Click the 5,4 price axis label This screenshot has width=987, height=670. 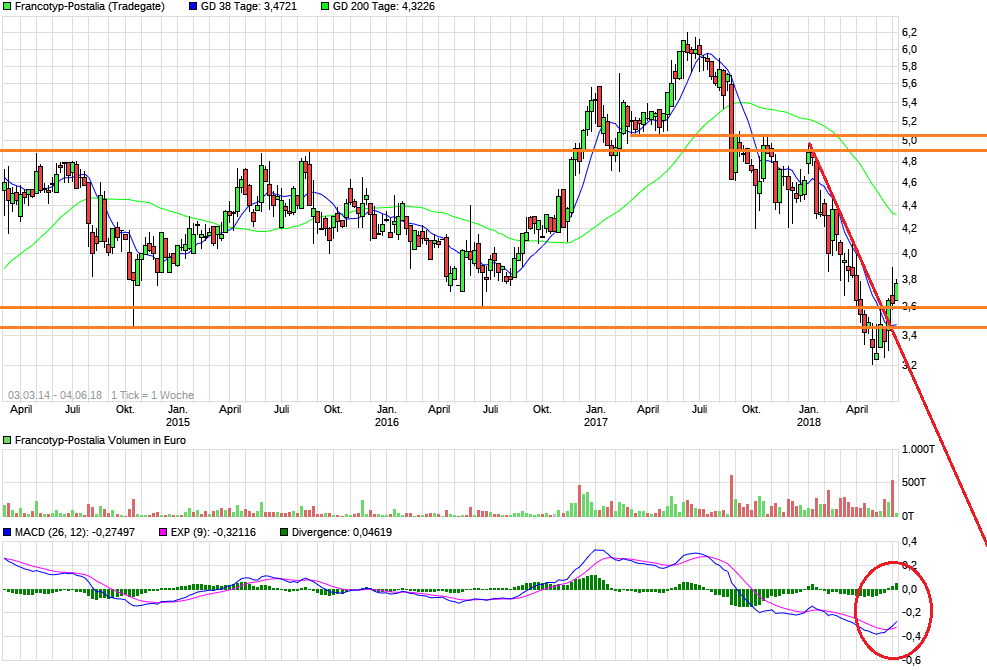click(909, 102)
